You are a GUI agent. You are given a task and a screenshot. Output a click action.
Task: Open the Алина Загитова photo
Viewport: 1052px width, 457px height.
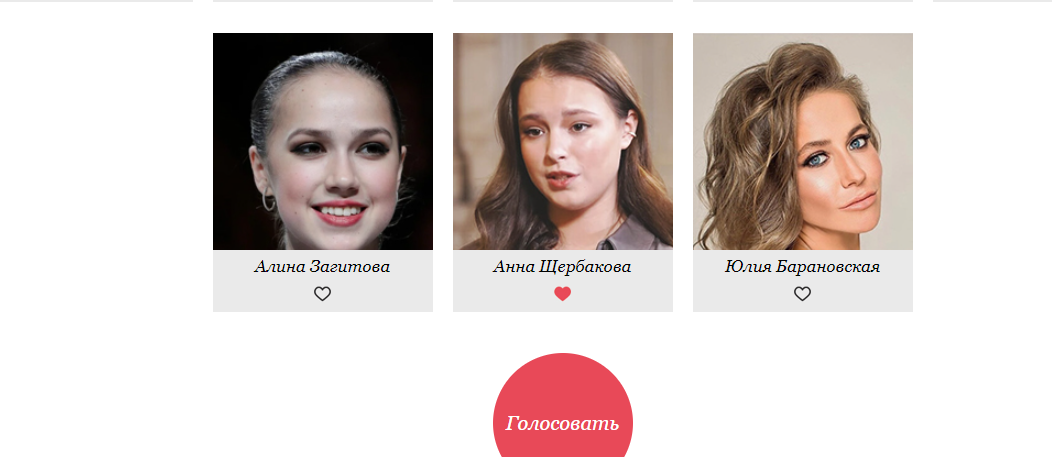coord(323,142)
